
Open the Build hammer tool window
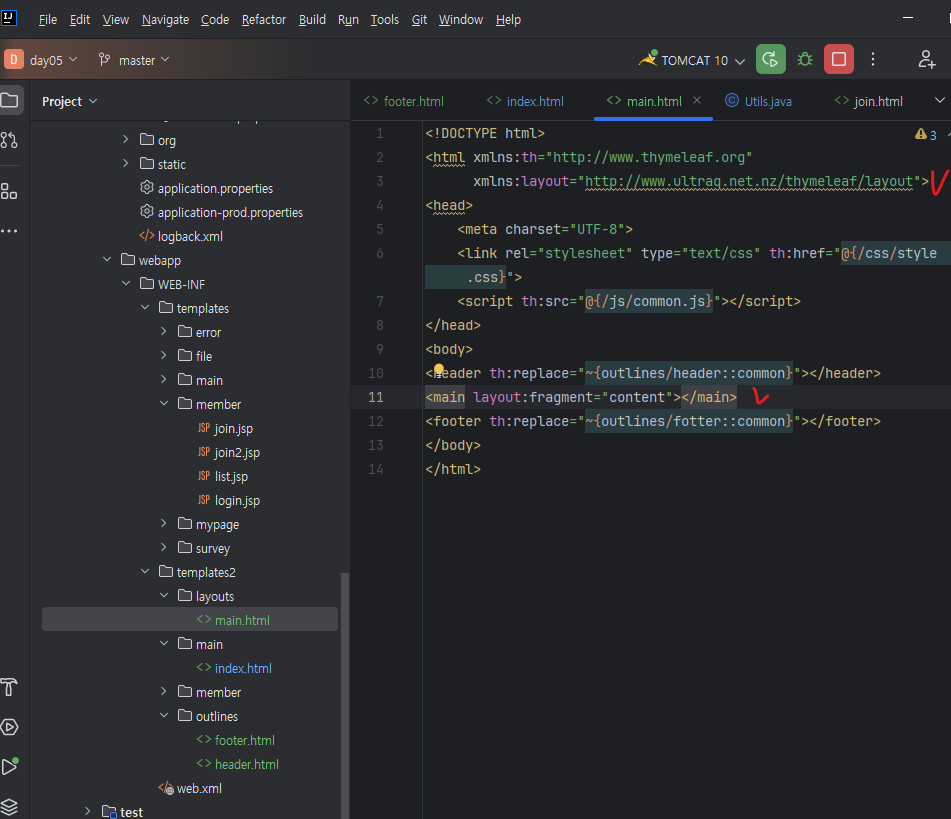click(x=10, y=687)
